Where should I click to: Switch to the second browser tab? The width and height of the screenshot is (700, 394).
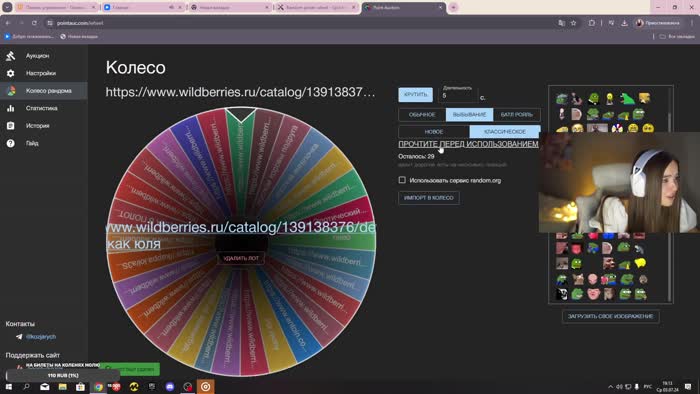click(x=143, y=8)
